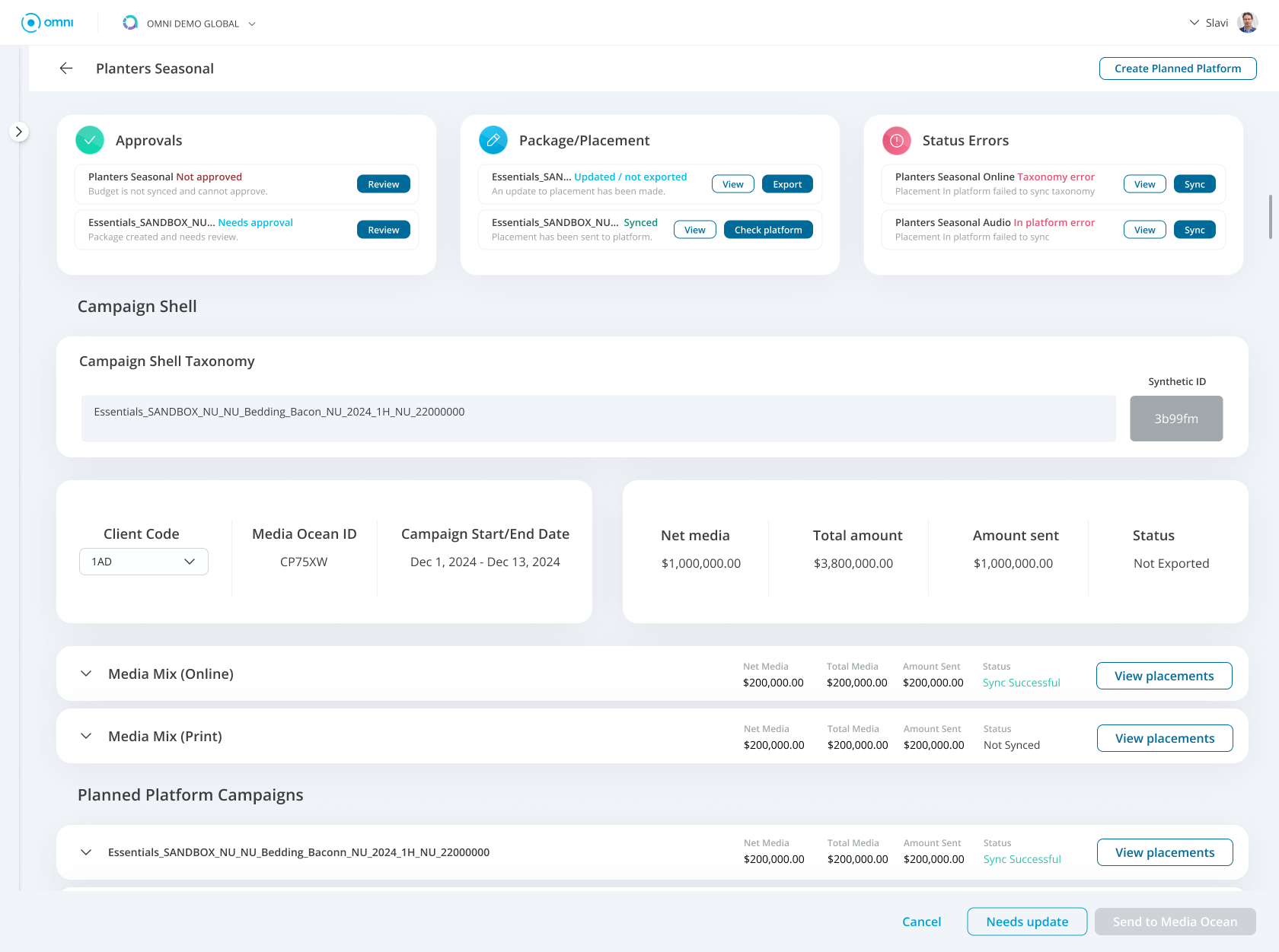The height and width of the screenshot is (952, 1279).
Task: Expand the Media Mix (Print) row
Action: point(86,736)
